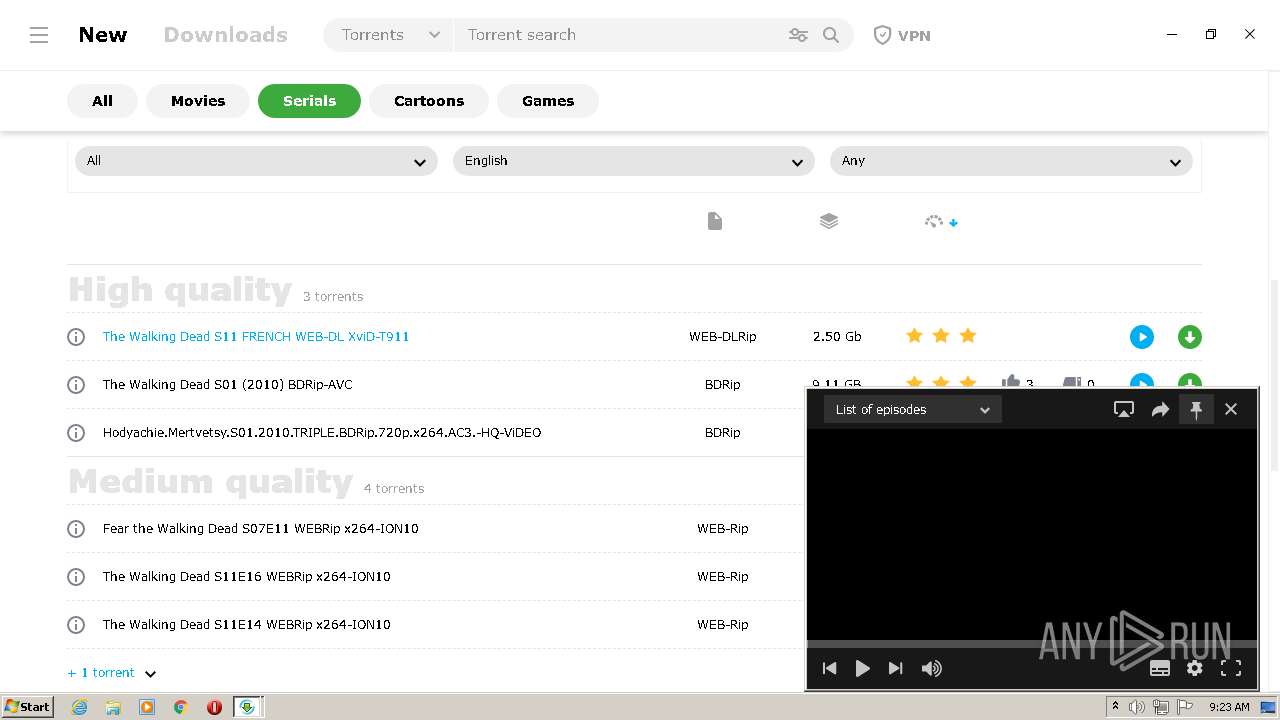Launch Opera browser from taskbar

coord(214,707)
